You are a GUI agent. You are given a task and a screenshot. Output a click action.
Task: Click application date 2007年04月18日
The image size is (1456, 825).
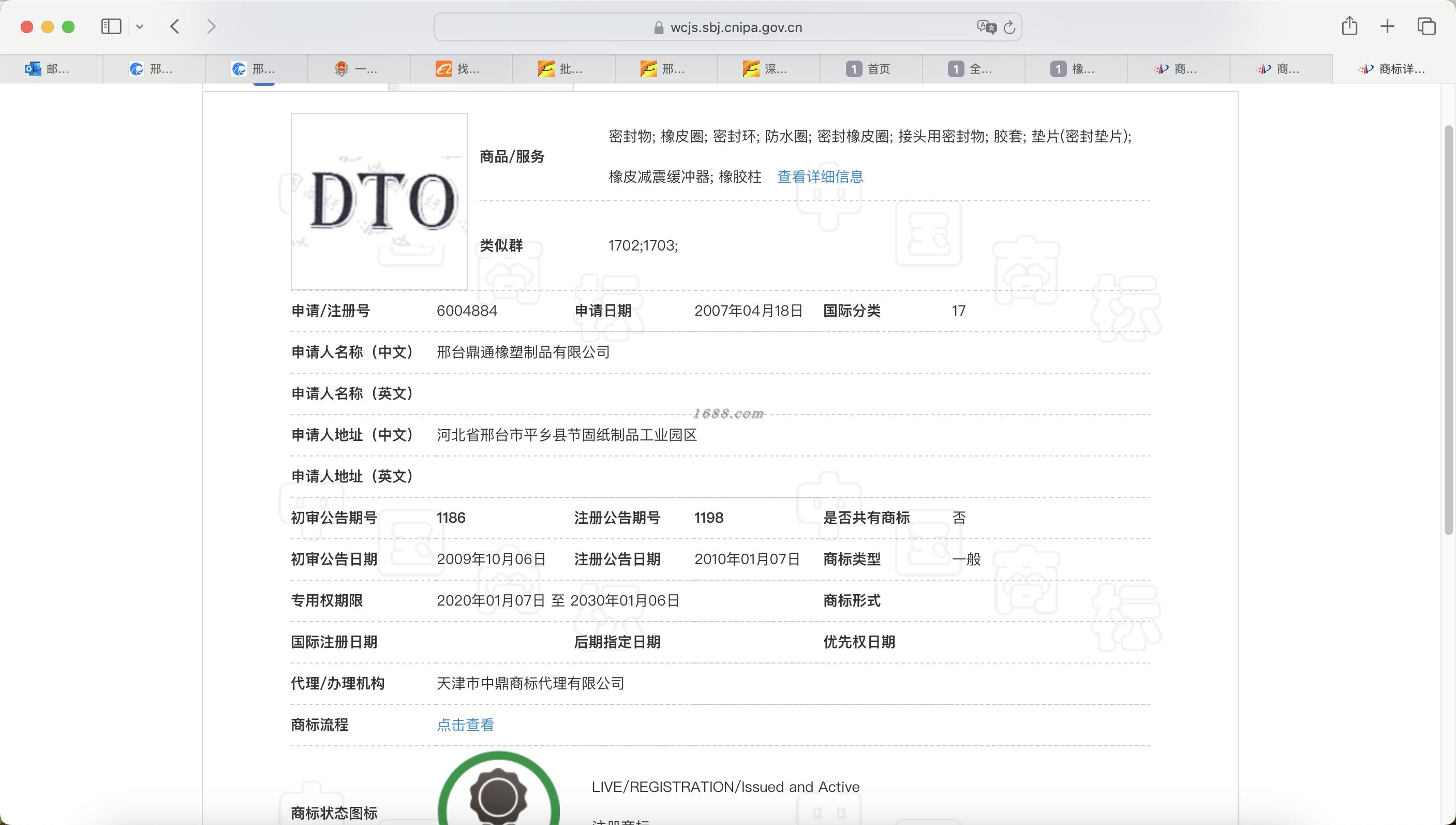point(749,311)
